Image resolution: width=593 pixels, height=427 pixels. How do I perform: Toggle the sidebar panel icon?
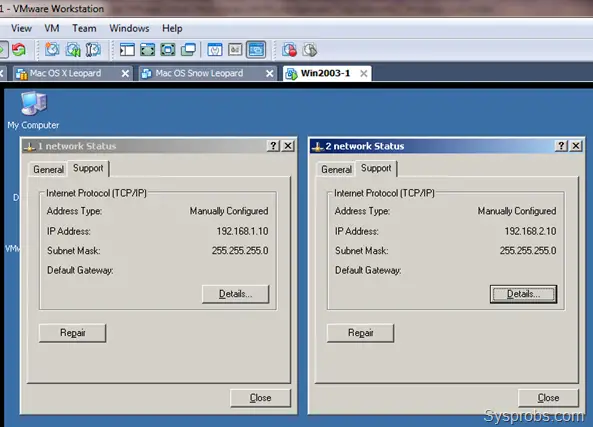point(127,50)
